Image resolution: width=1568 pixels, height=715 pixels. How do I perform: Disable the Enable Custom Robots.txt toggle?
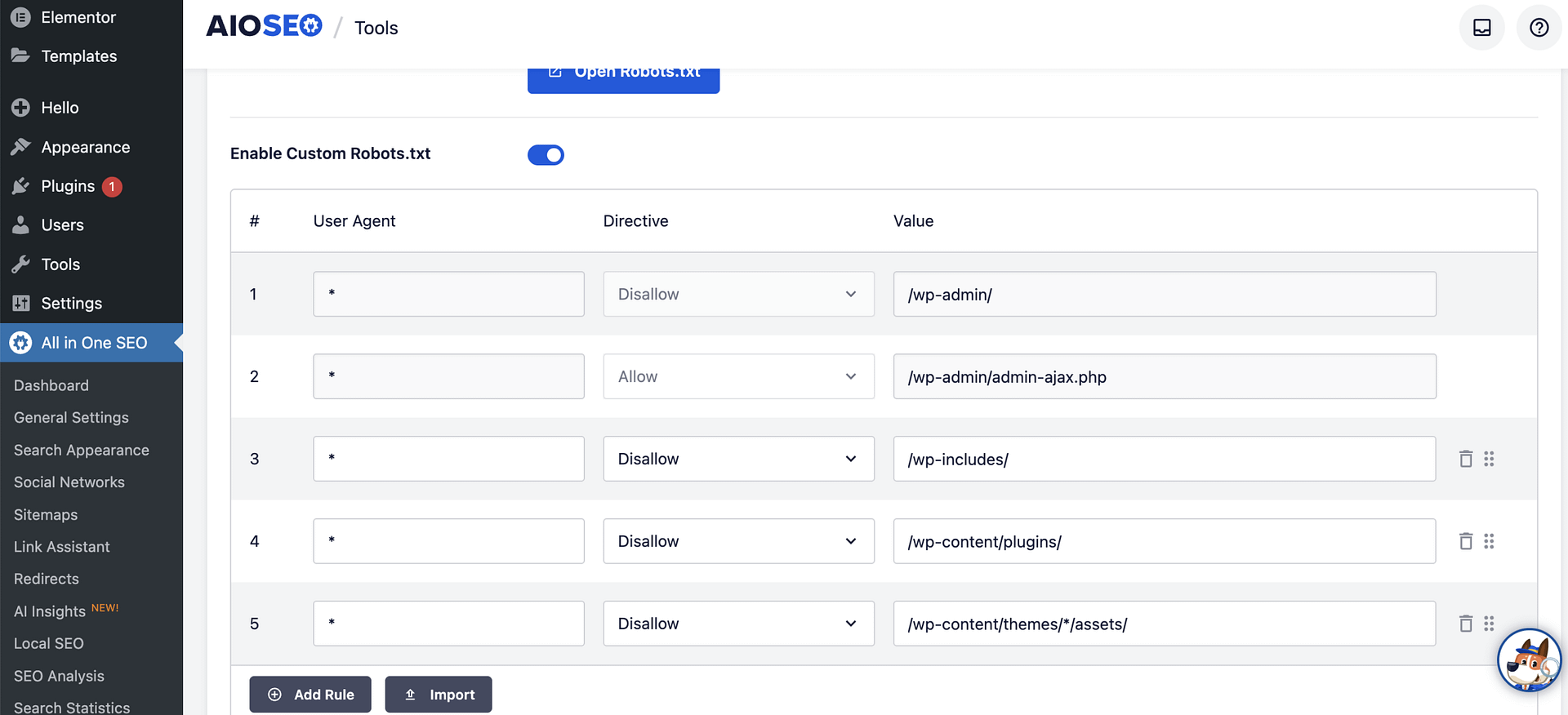coord(546,155)
